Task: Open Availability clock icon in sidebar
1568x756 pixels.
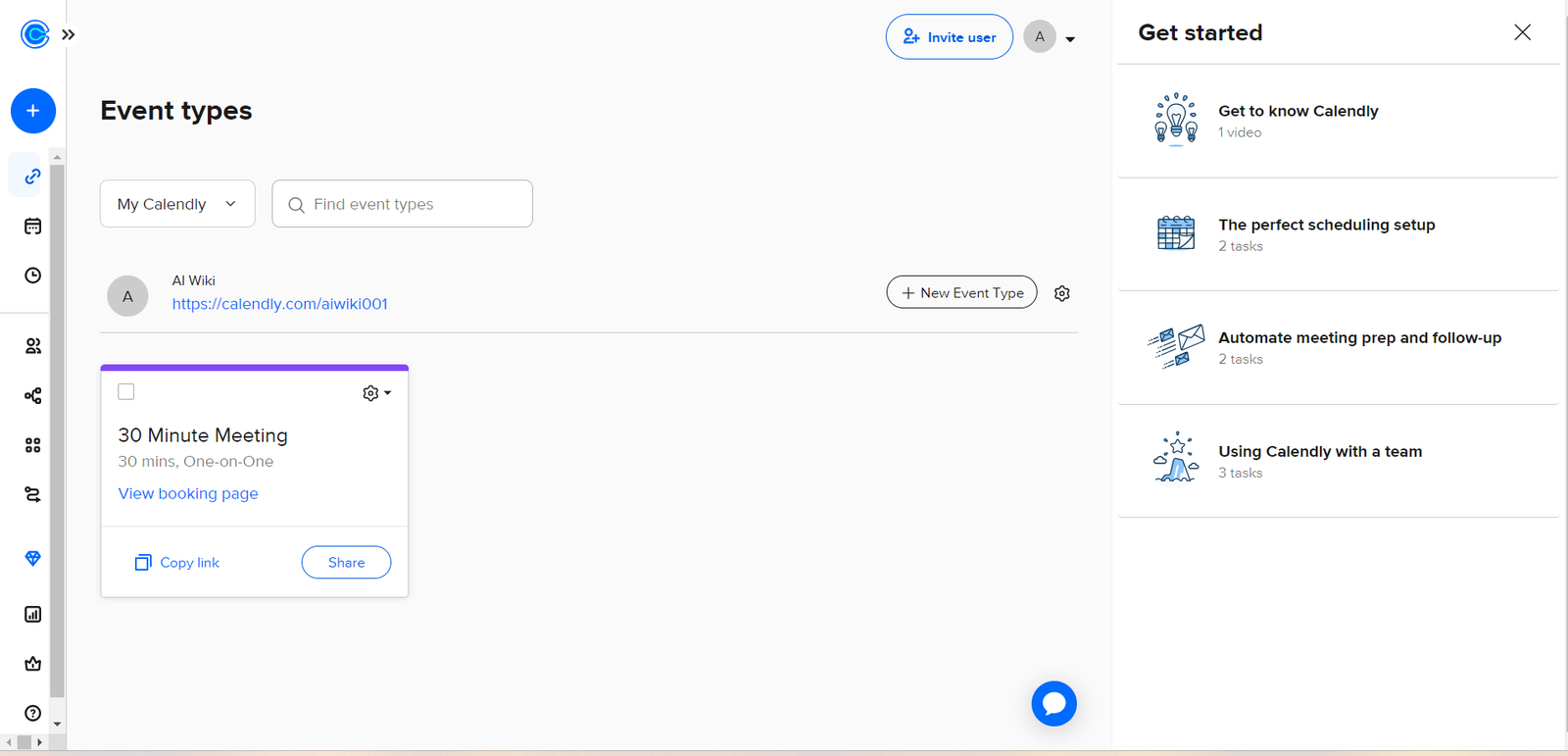Action: click(x=32, y=276)
